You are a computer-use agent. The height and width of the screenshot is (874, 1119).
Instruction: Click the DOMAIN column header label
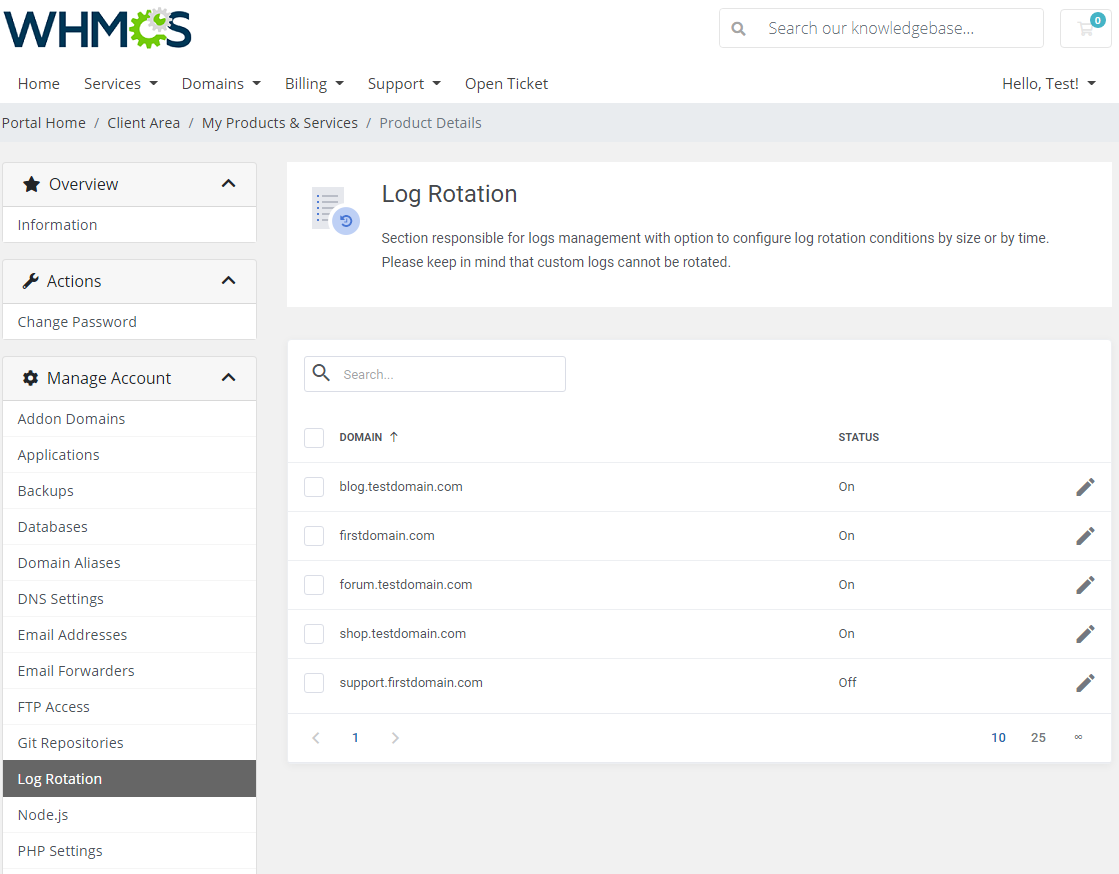360,437
